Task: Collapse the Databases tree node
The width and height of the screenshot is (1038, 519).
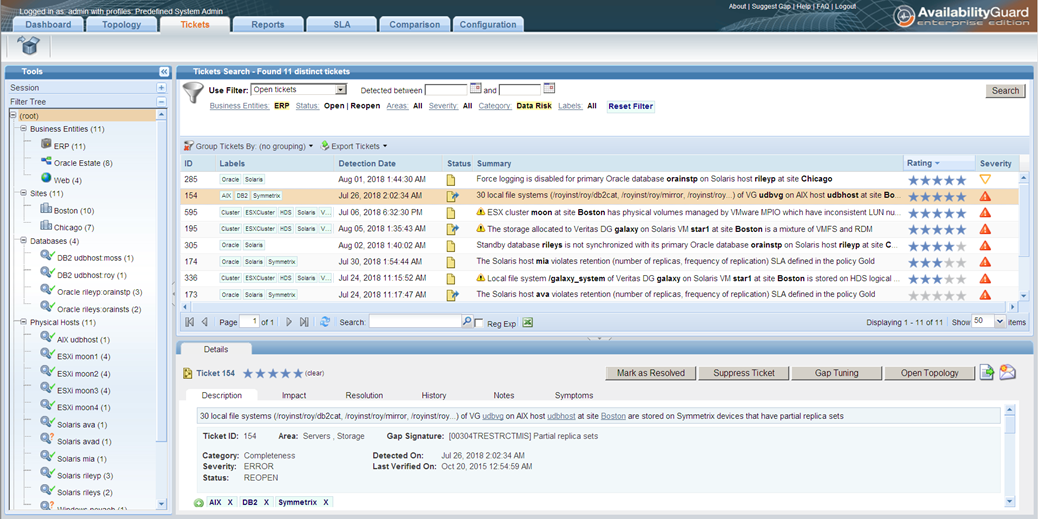Action: pyautogui.click(x=24, y=241)
